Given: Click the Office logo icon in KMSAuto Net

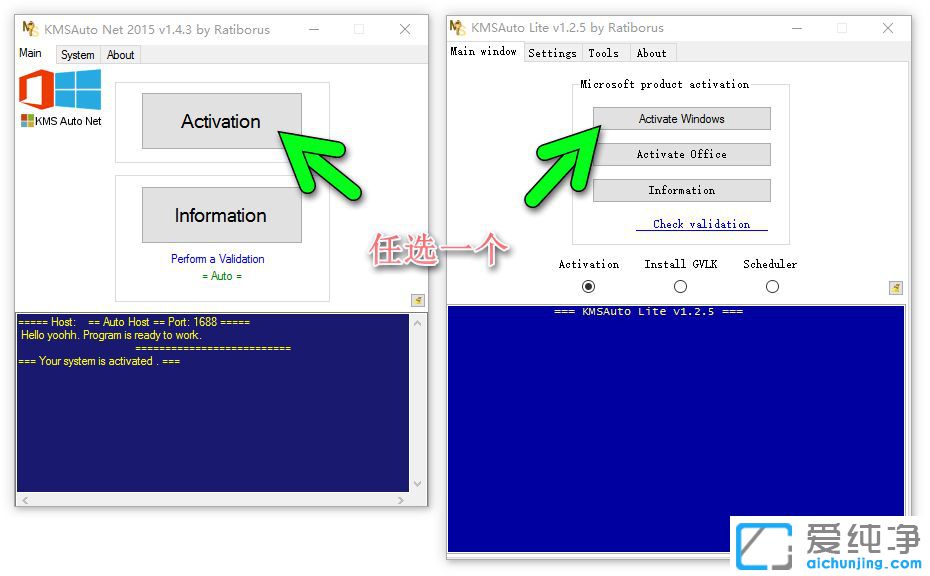Looking at the screenshot, I should pos(36,90).
